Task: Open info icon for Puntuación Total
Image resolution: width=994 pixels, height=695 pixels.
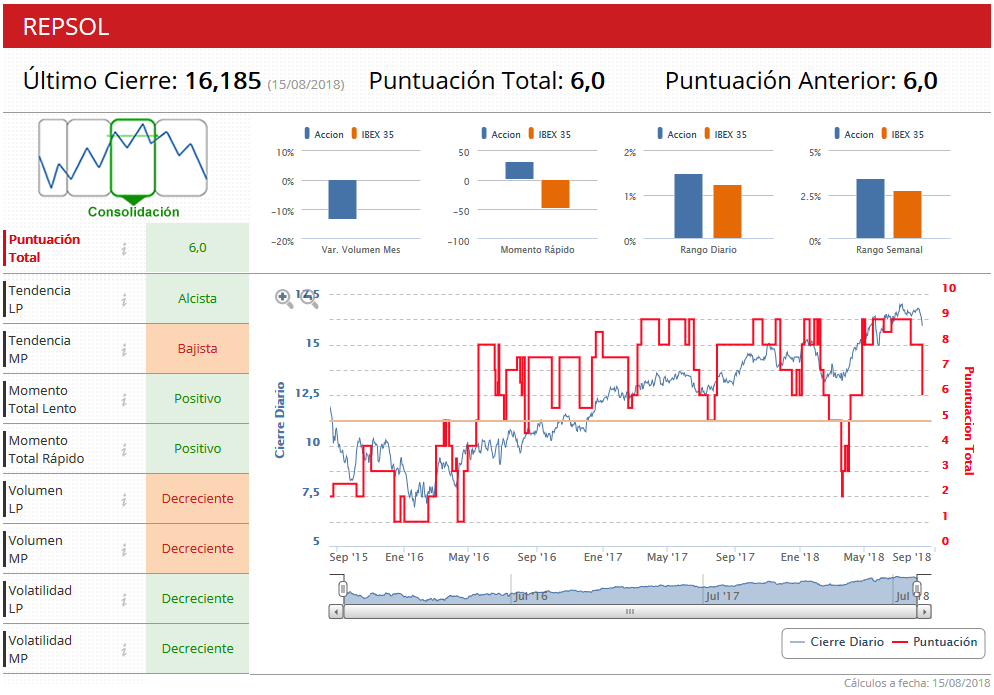Action: pyautogui.click(x=124, y=249)
